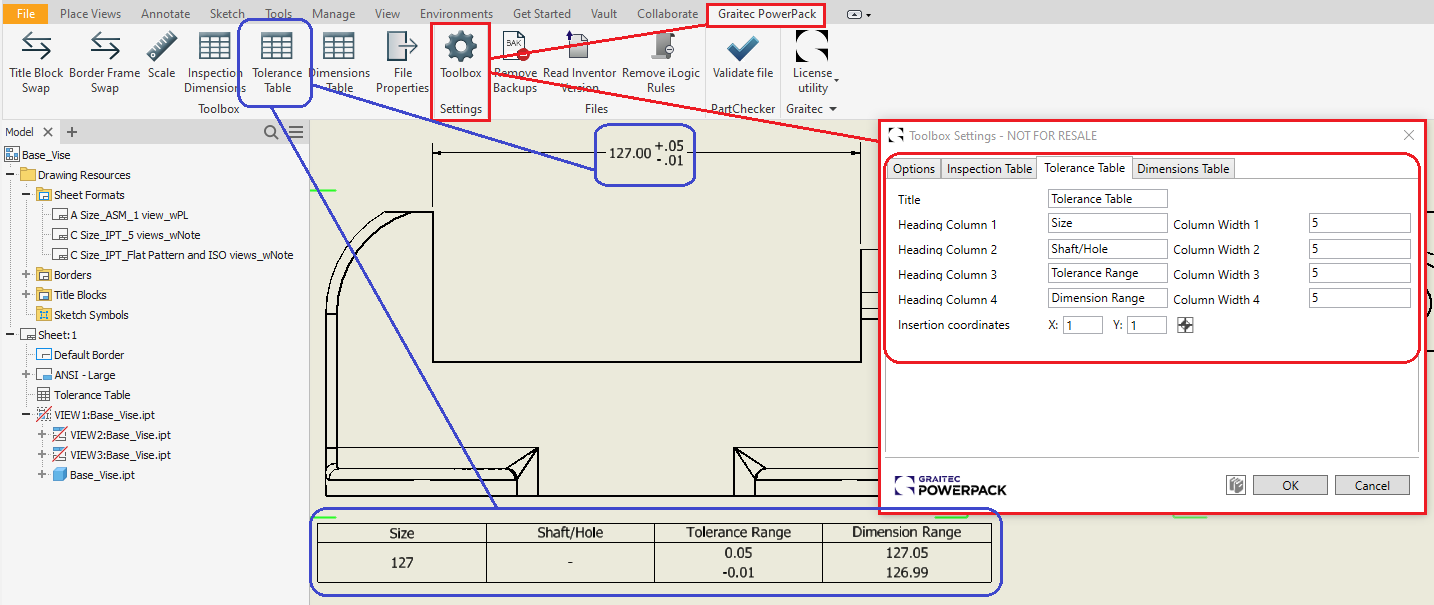
Task: Create a Dimensions Table
Action: pyautogui.click(x=339, y=61)
